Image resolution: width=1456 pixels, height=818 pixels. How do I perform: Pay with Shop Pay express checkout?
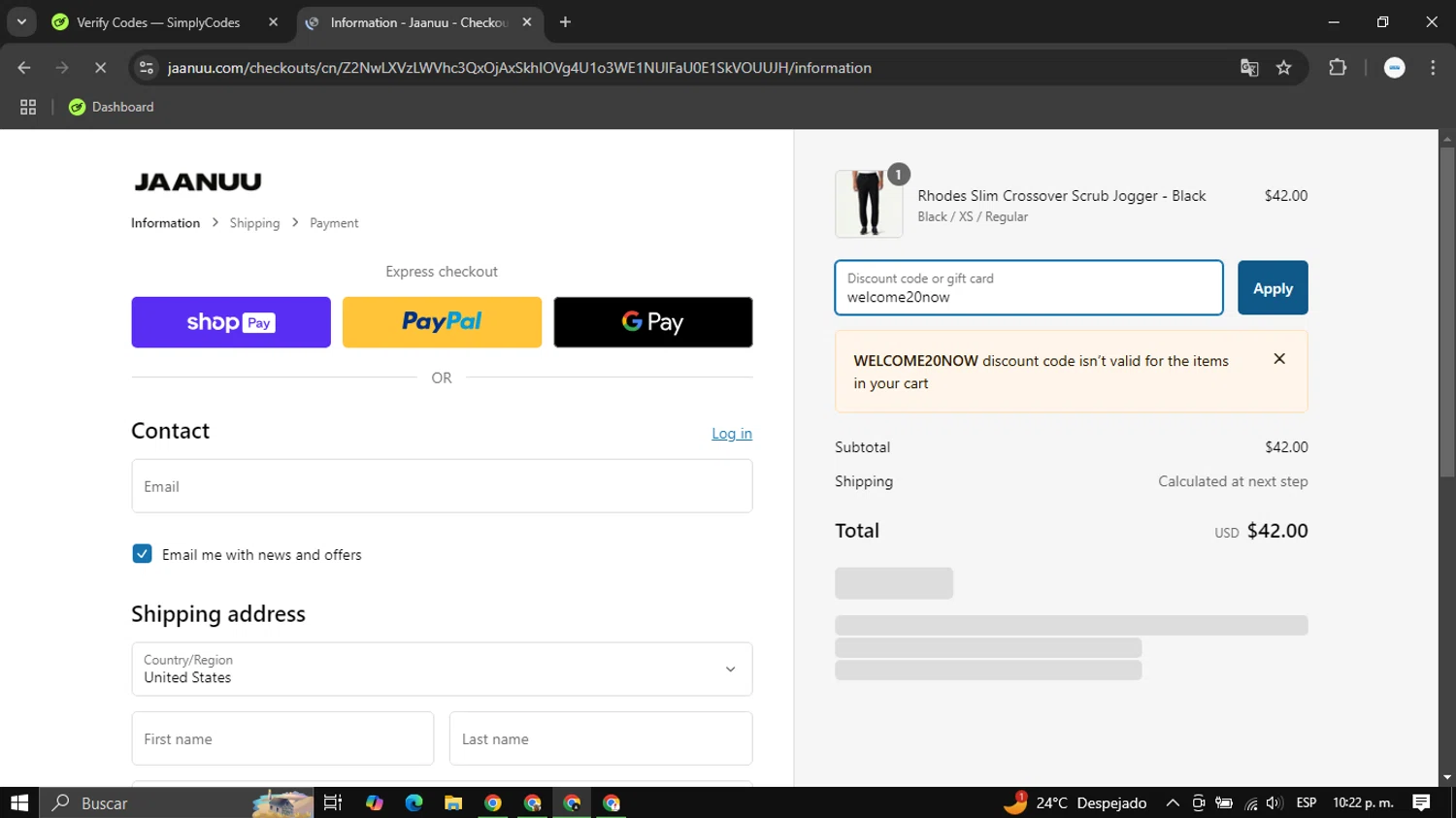click(231, 322)
